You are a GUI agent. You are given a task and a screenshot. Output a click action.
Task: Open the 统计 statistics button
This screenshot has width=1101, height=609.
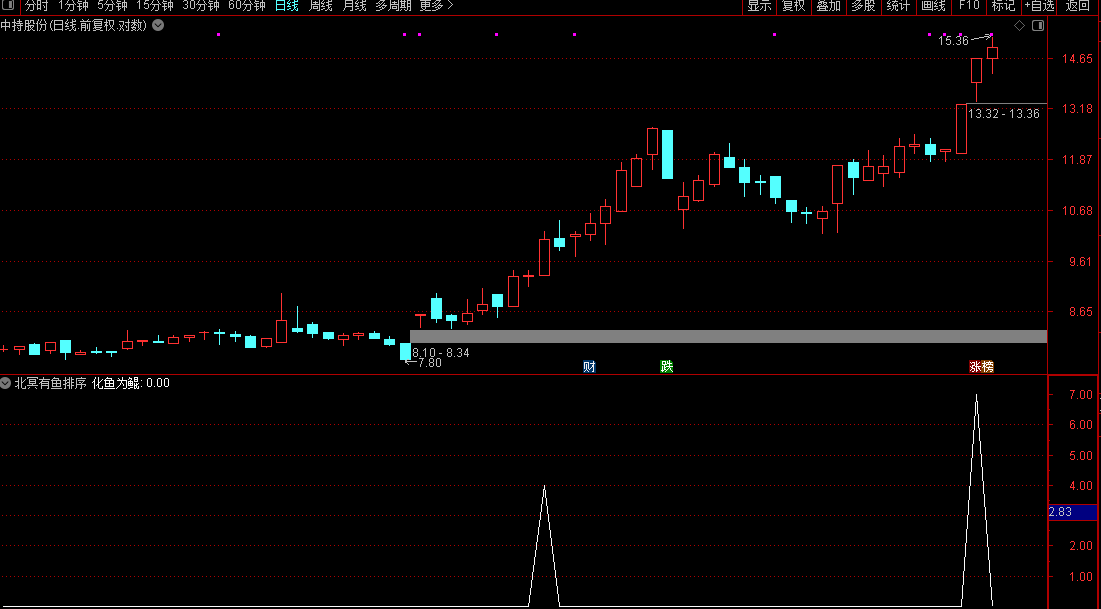click(x=898, y=6)
